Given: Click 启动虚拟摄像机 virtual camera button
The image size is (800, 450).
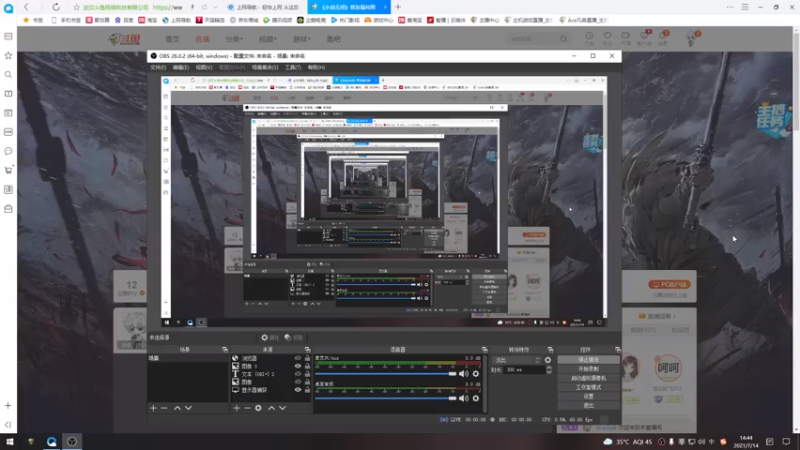Looking at the screenshot, I should 588,378.
